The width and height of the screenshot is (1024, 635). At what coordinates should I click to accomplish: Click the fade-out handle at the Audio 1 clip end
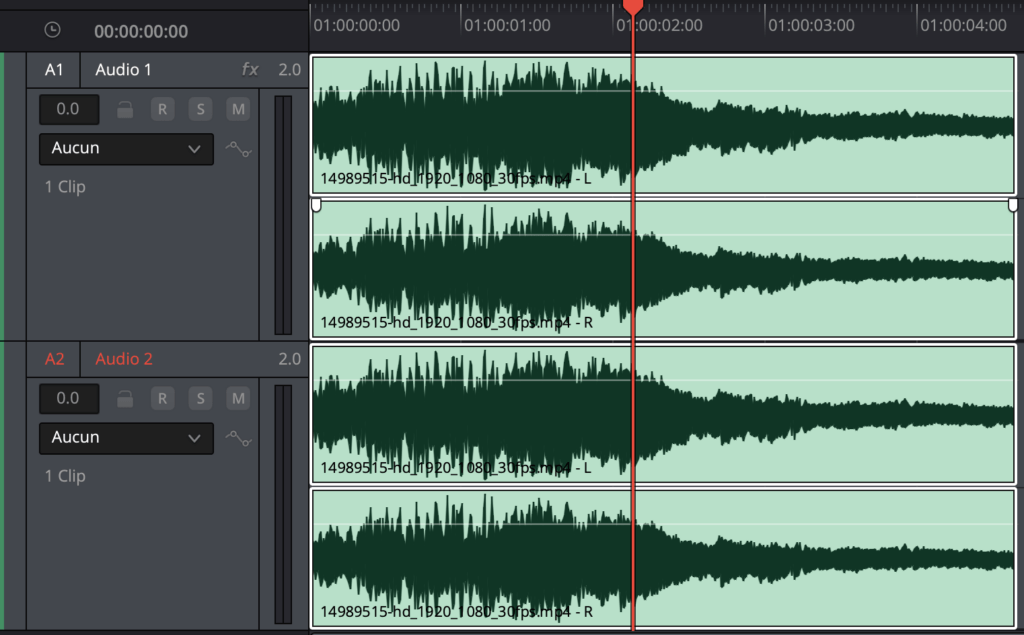click(x=1013, y=205)
